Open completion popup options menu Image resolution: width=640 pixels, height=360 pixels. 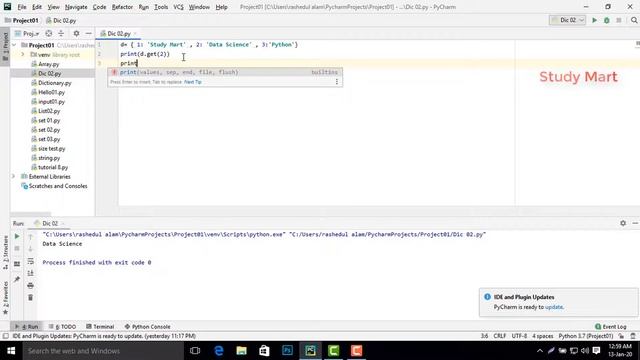(x=337, y=82)
